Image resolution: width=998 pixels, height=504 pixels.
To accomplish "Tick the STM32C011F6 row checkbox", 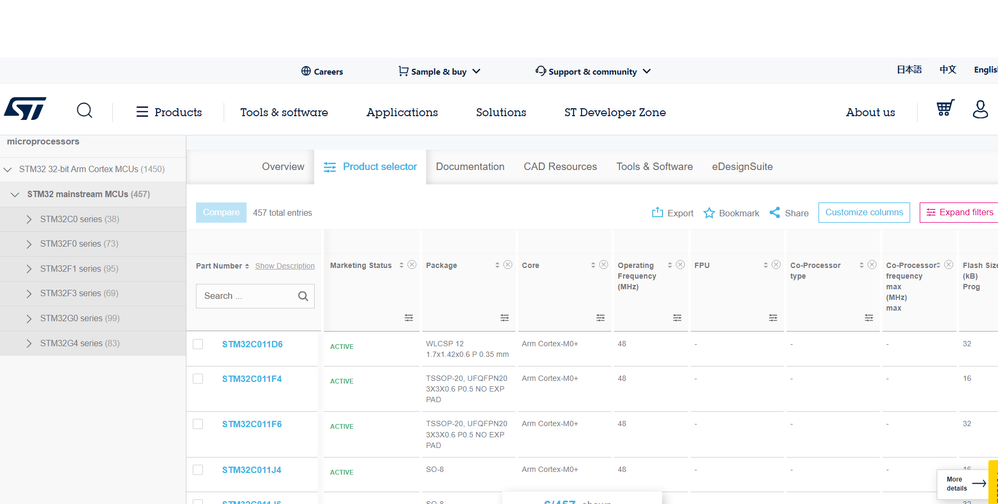I will click(198, 424).
